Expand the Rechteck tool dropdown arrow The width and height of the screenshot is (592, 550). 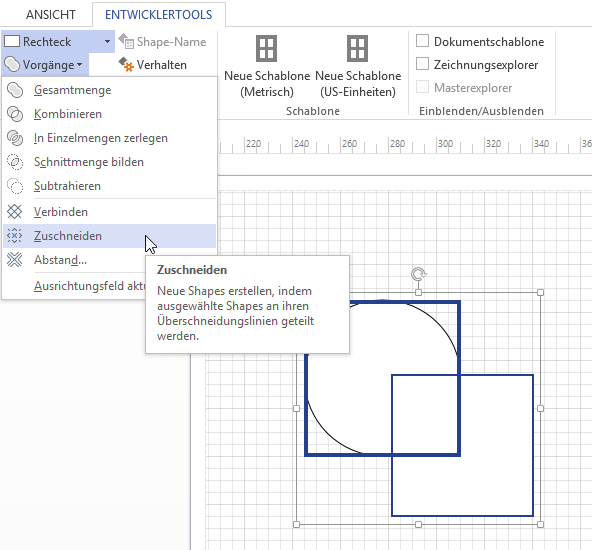[108, 42]
